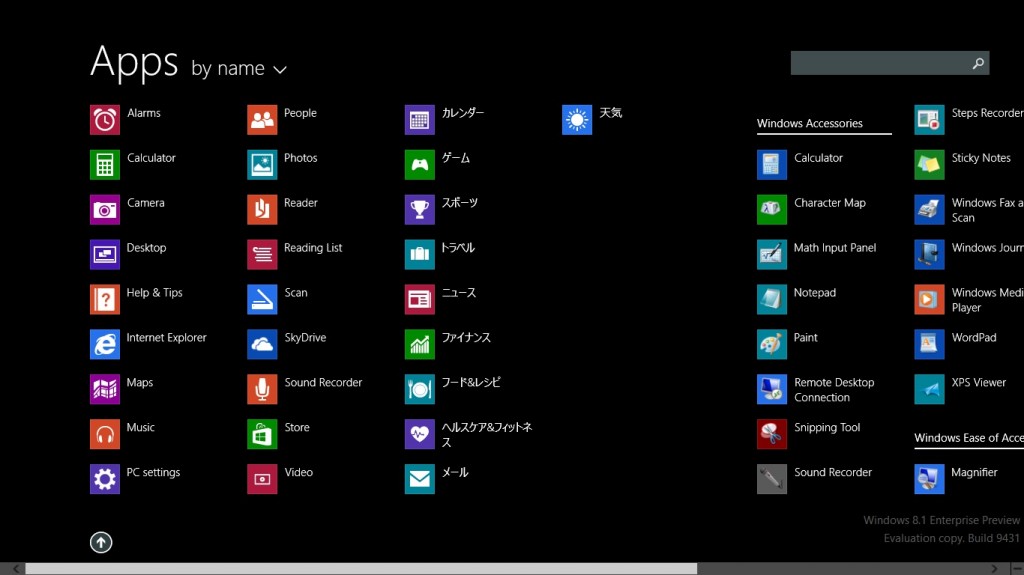Open the 天気 weather app icon
This screenshot has height=575, width=1024.
click(577, 120)
